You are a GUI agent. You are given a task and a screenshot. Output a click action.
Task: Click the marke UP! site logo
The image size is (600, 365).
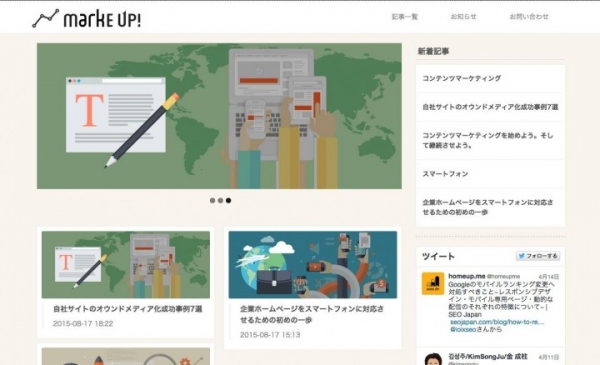[x=86, y=18]
